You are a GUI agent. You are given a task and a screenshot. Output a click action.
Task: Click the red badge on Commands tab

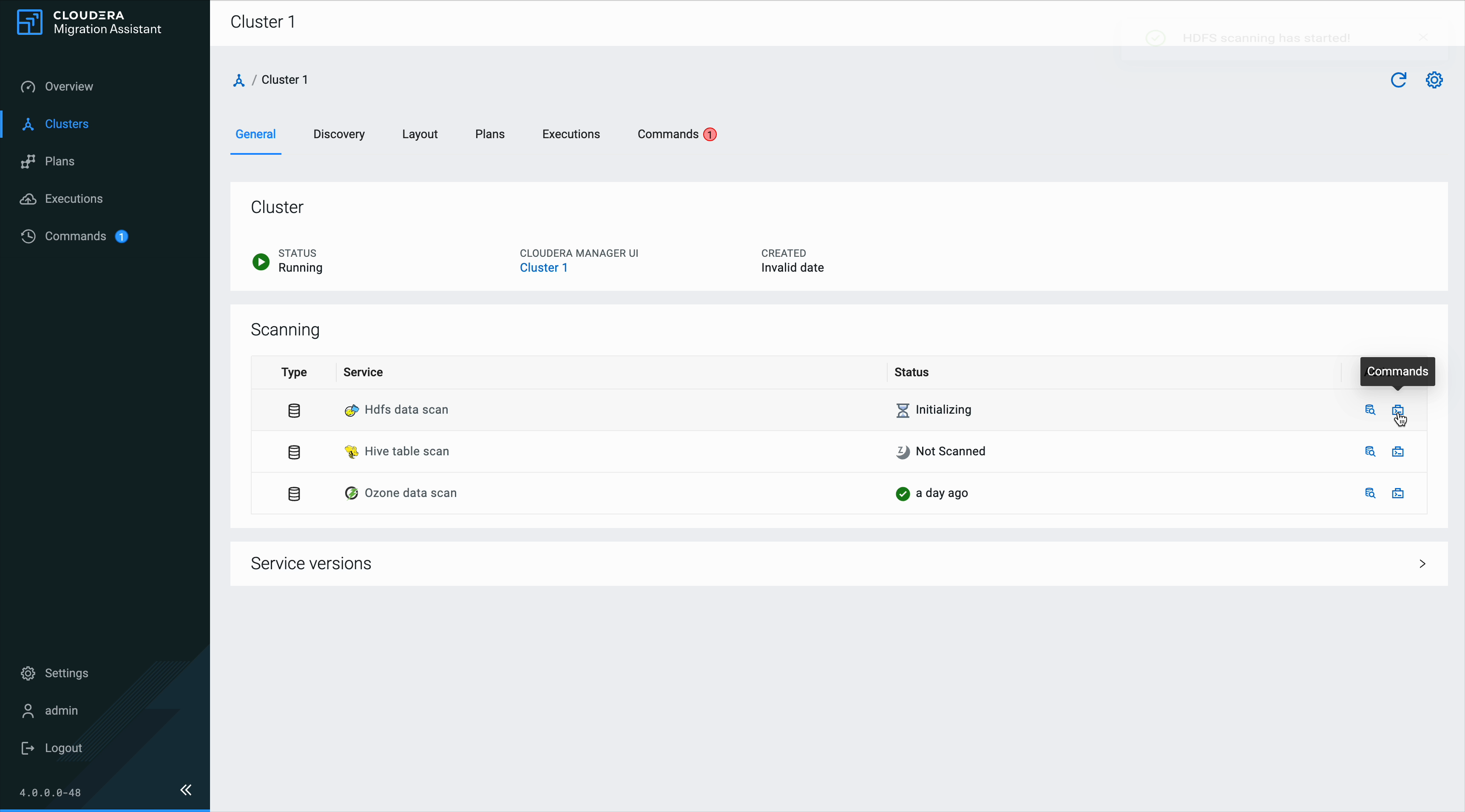[710, 135]
